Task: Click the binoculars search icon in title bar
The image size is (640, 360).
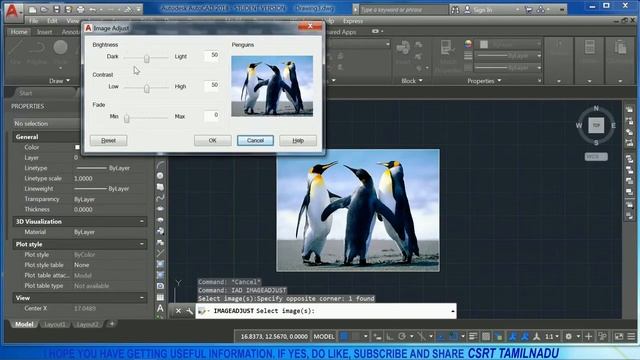Action: click(455, 9)
